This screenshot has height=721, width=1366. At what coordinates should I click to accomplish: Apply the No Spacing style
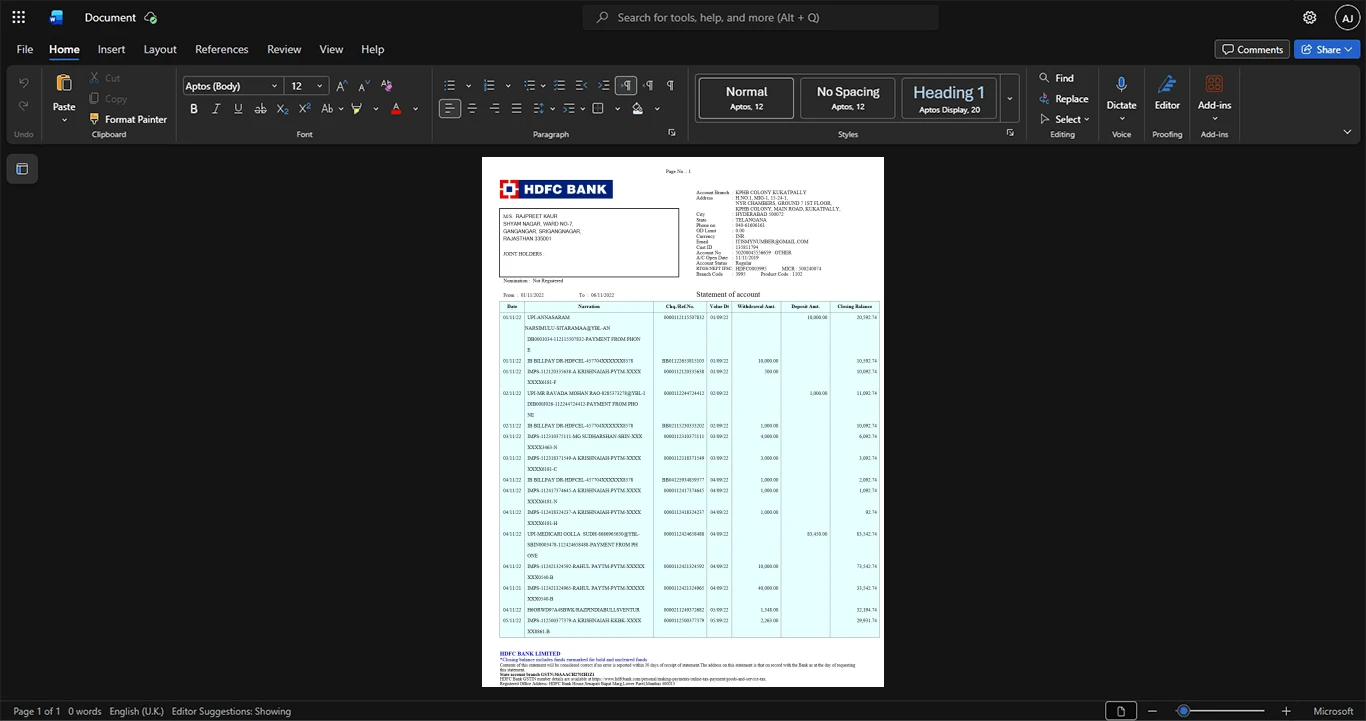point(848,99)
